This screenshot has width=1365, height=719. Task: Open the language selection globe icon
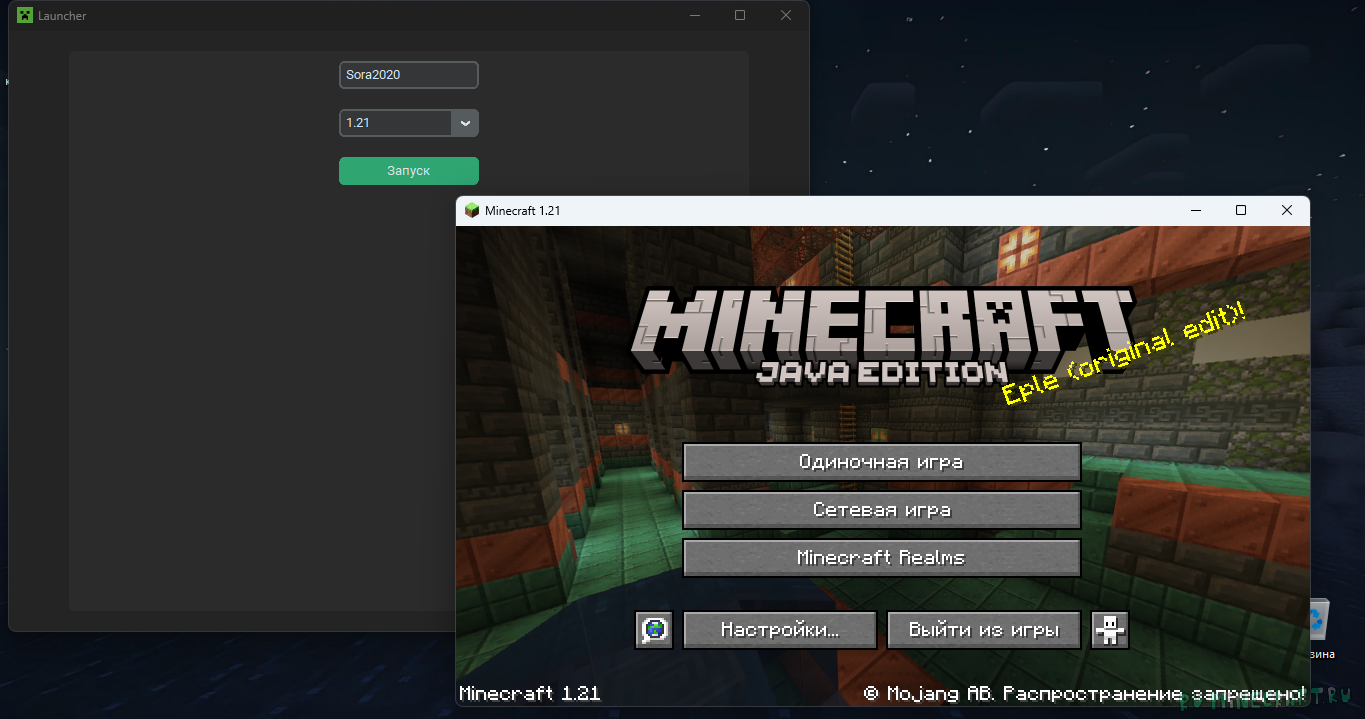654,630
